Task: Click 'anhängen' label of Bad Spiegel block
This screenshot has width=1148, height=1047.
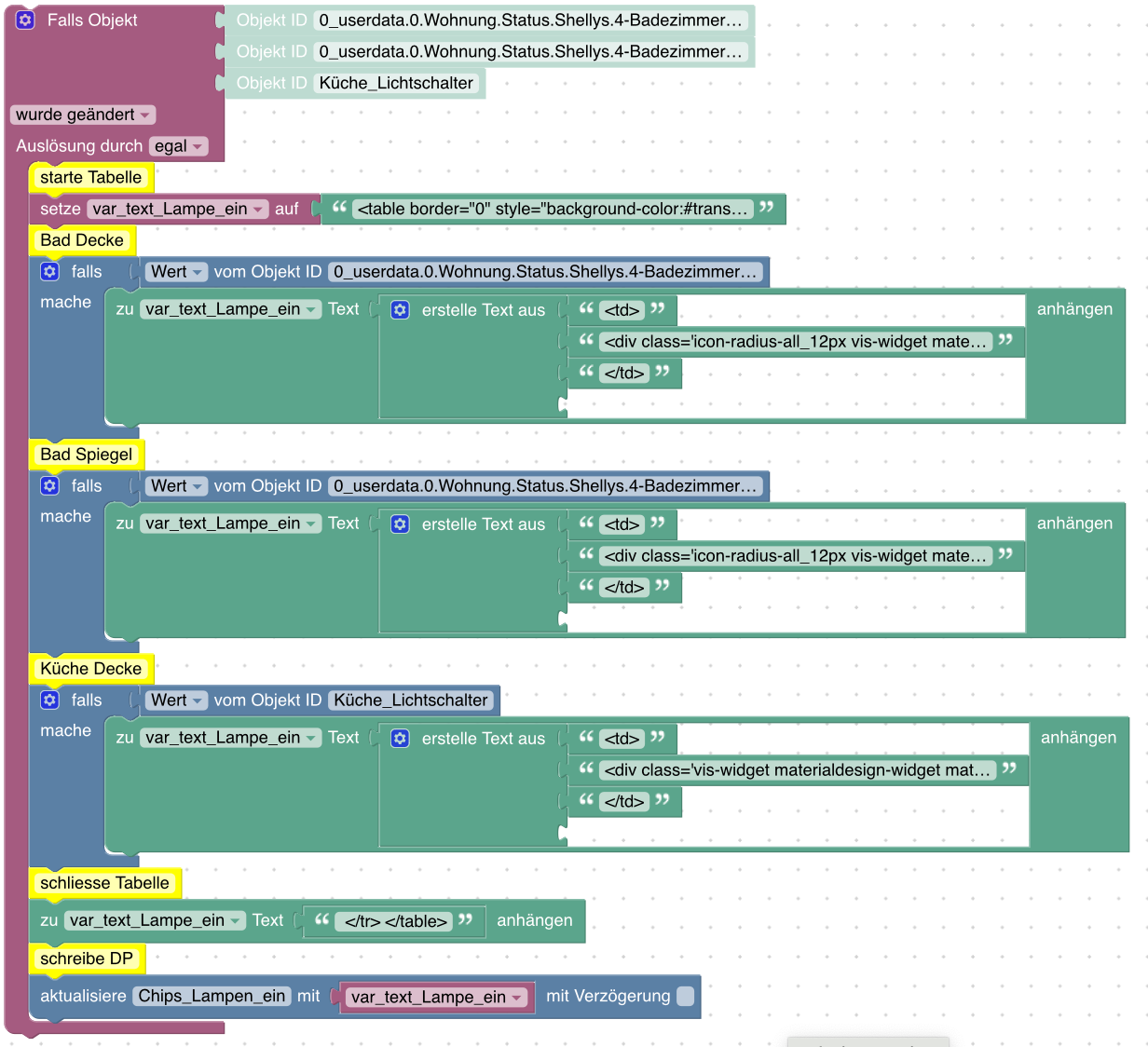Action: point(1074,523)
